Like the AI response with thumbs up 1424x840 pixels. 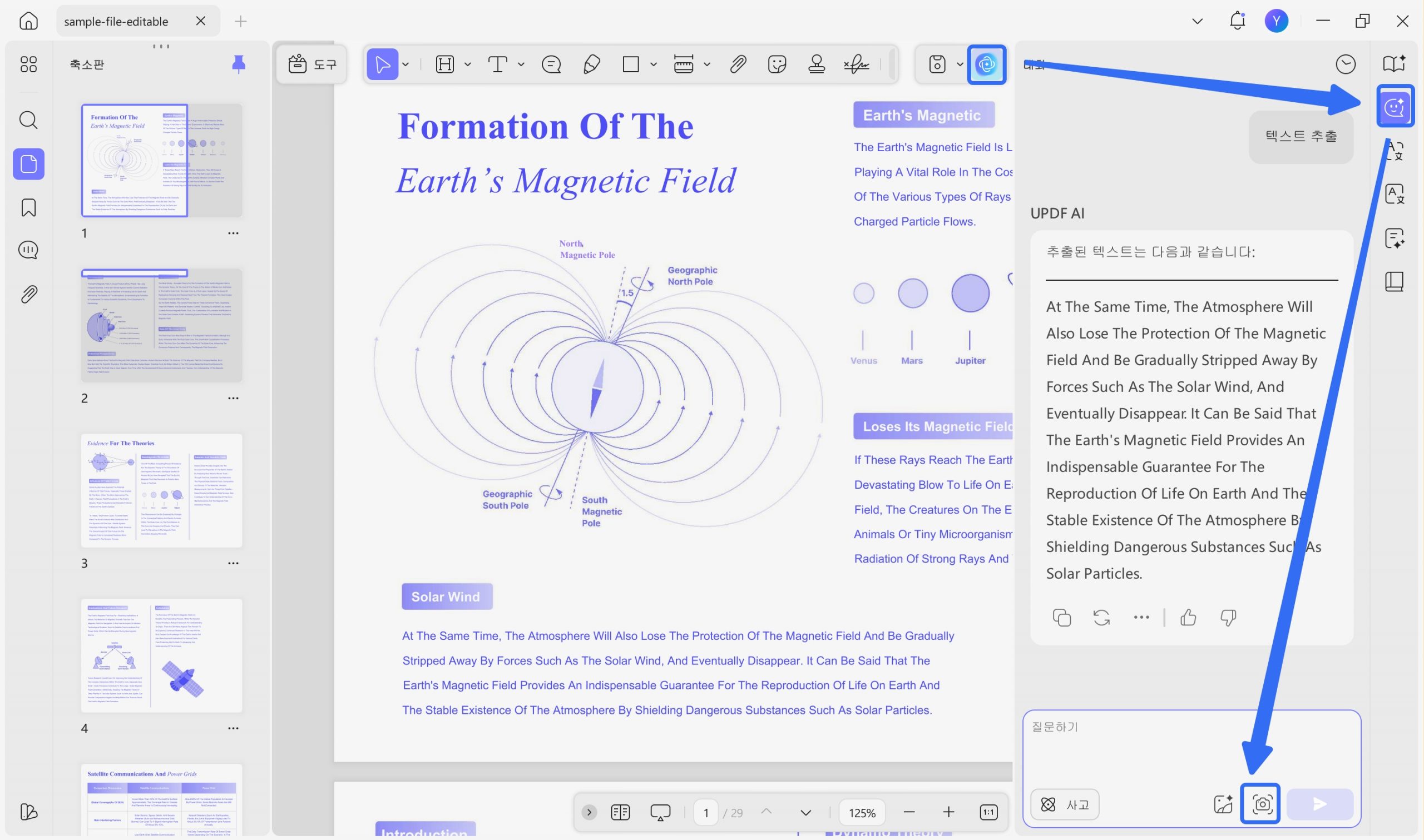click(1188, 617)
